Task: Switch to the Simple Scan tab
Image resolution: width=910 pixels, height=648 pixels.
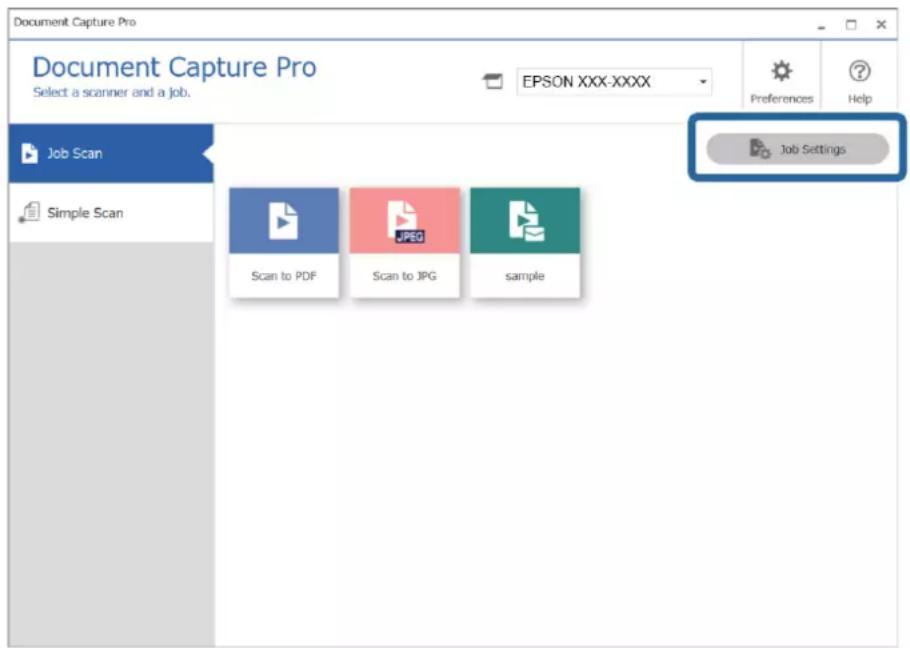Action: click(111, 213)
